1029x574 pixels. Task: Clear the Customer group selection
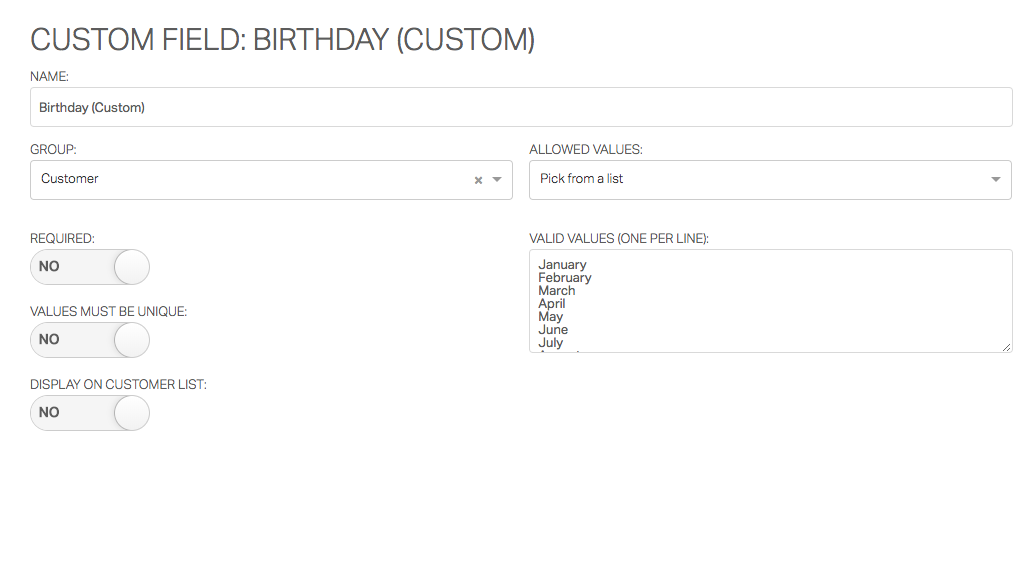coord(478,180)
